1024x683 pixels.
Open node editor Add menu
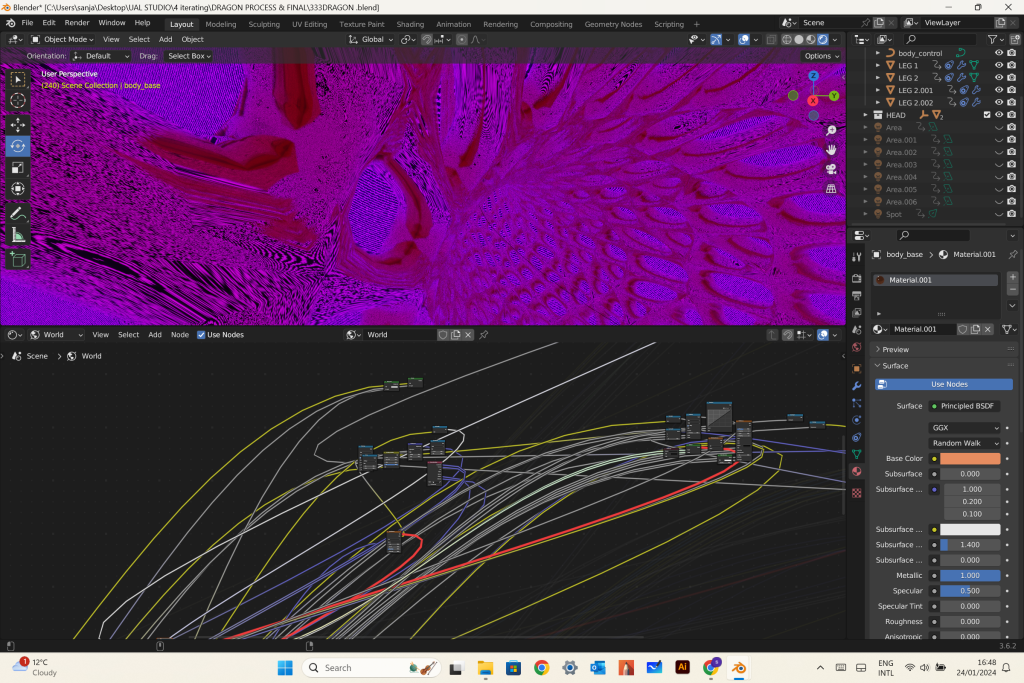click(x=155, y=335)
